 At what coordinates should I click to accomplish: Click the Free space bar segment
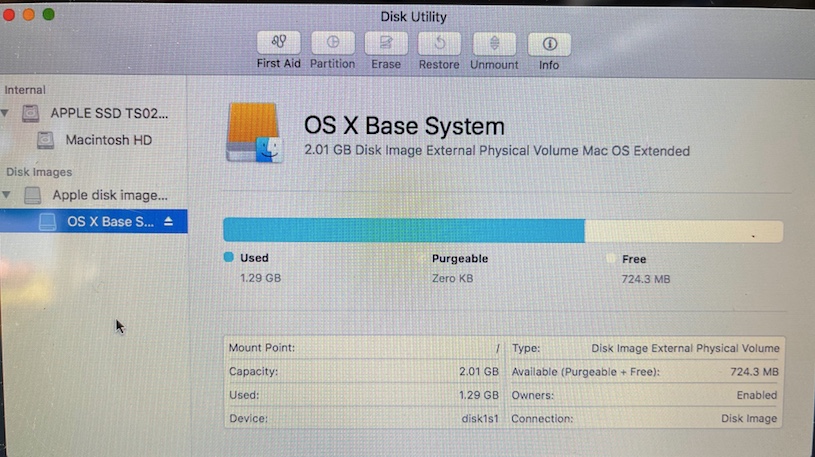coord(684,231)
